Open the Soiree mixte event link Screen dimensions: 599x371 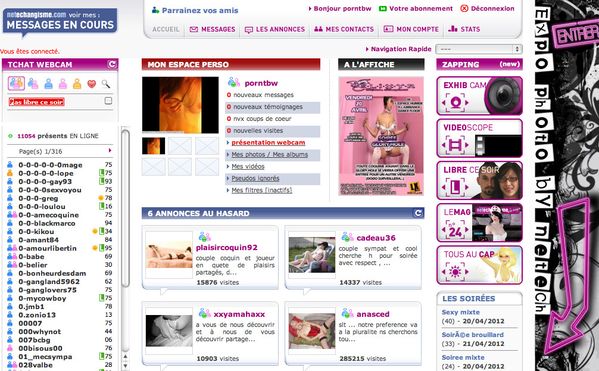pos(463,358)
